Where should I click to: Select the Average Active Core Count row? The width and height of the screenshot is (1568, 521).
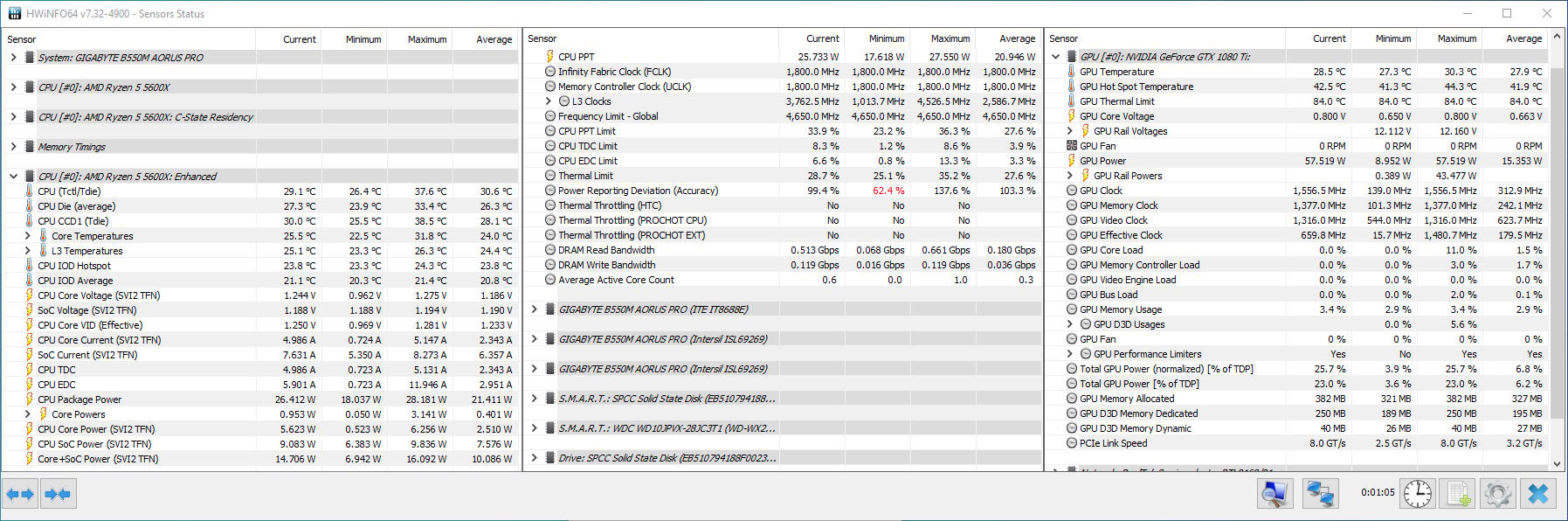[782, 280]
